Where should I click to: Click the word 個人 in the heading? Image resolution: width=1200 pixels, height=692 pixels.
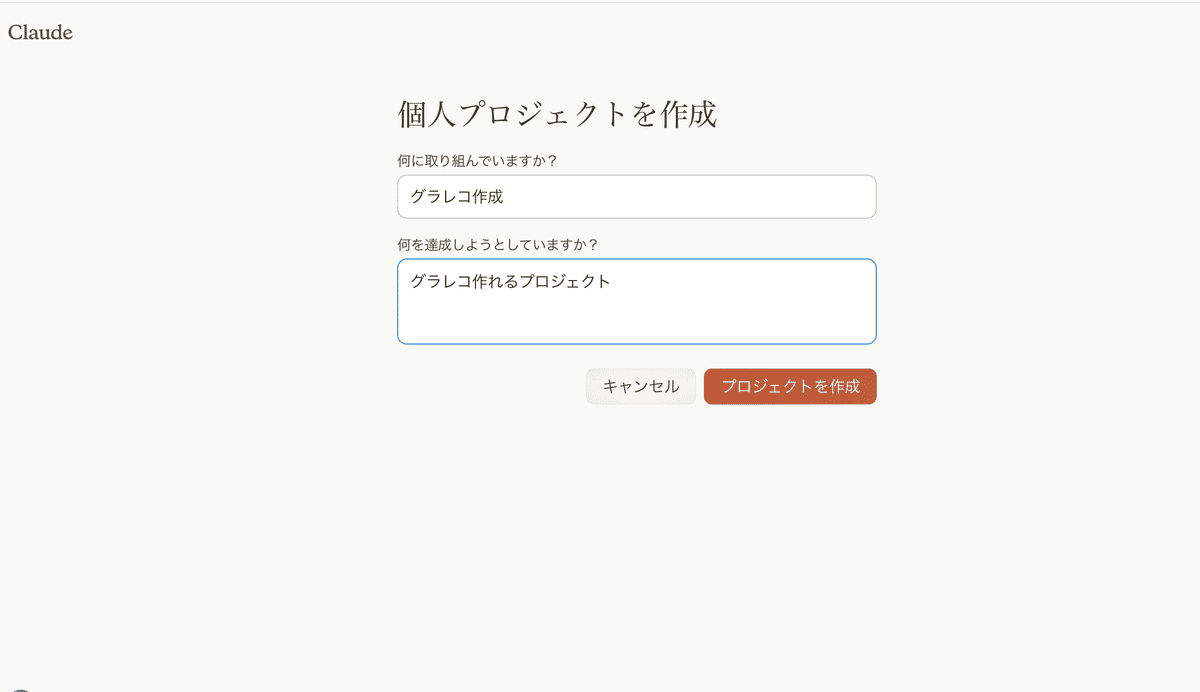(x=427, y=114)
